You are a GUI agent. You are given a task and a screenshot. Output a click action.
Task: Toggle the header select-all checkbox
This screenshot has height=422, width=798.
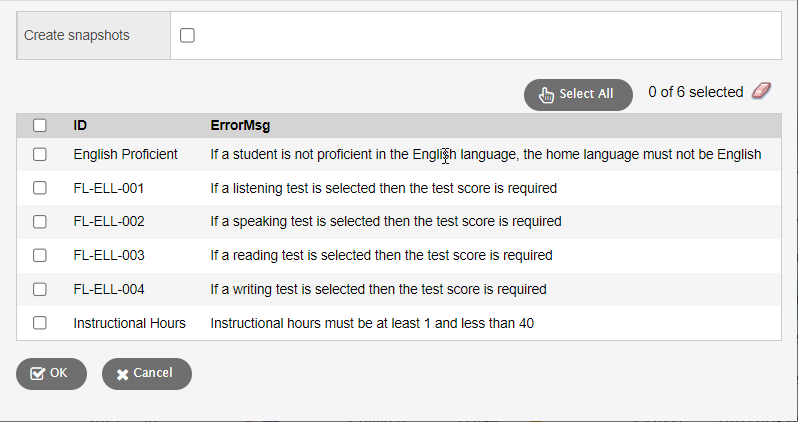pyautogui.click(x=40, y=125)
